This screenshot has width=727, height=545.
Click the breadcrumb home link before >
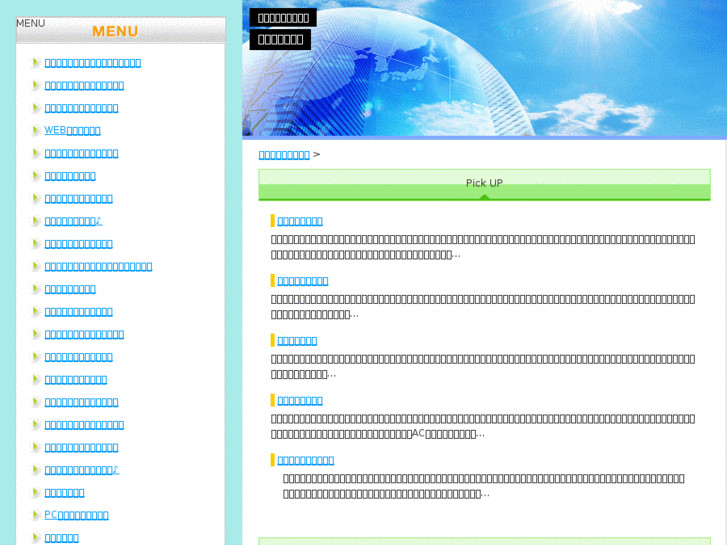click(x=284, y=154)
